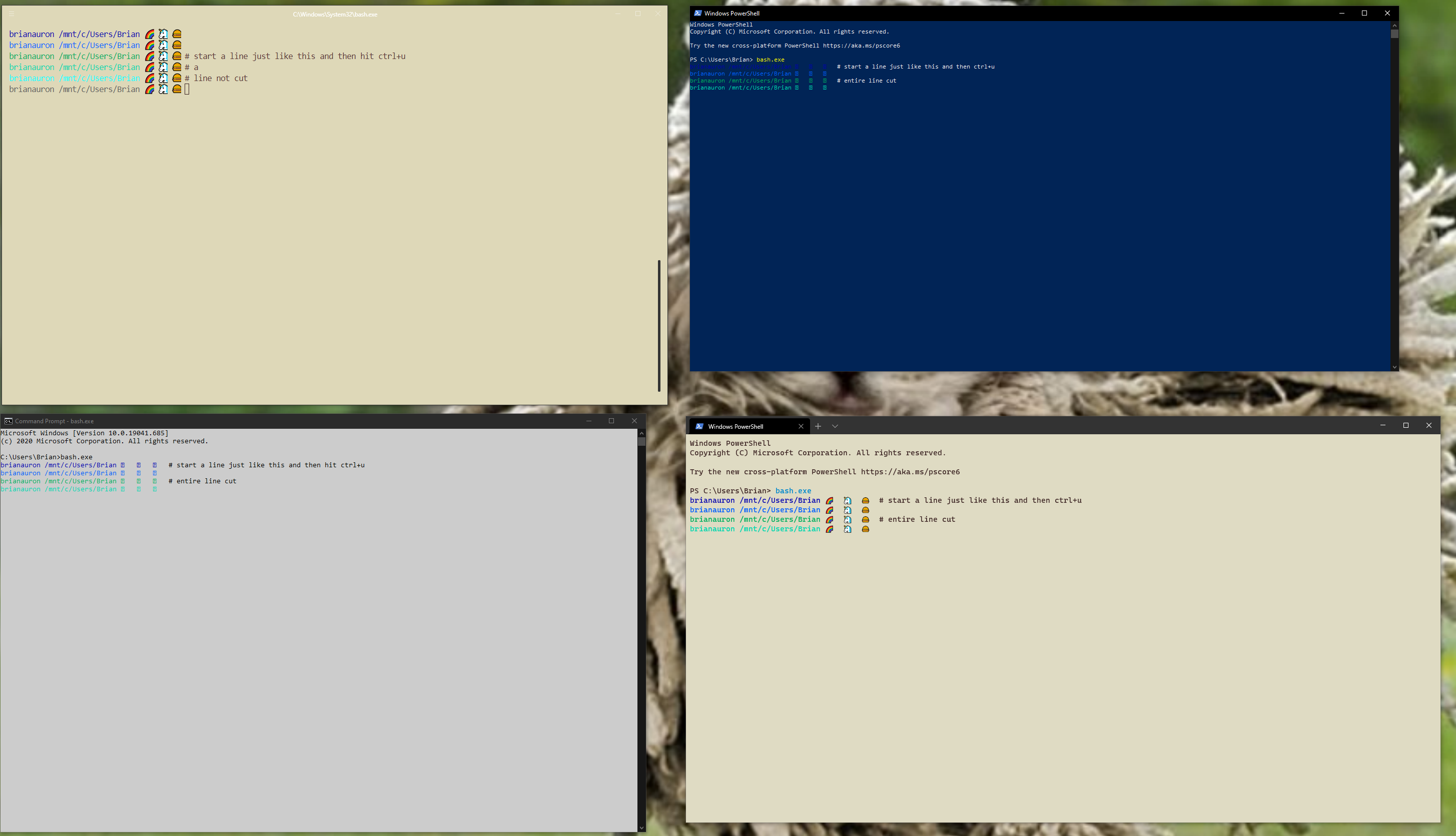Open the new tab dropdown chevron in Windows Terminal

[x=835, y=426]
